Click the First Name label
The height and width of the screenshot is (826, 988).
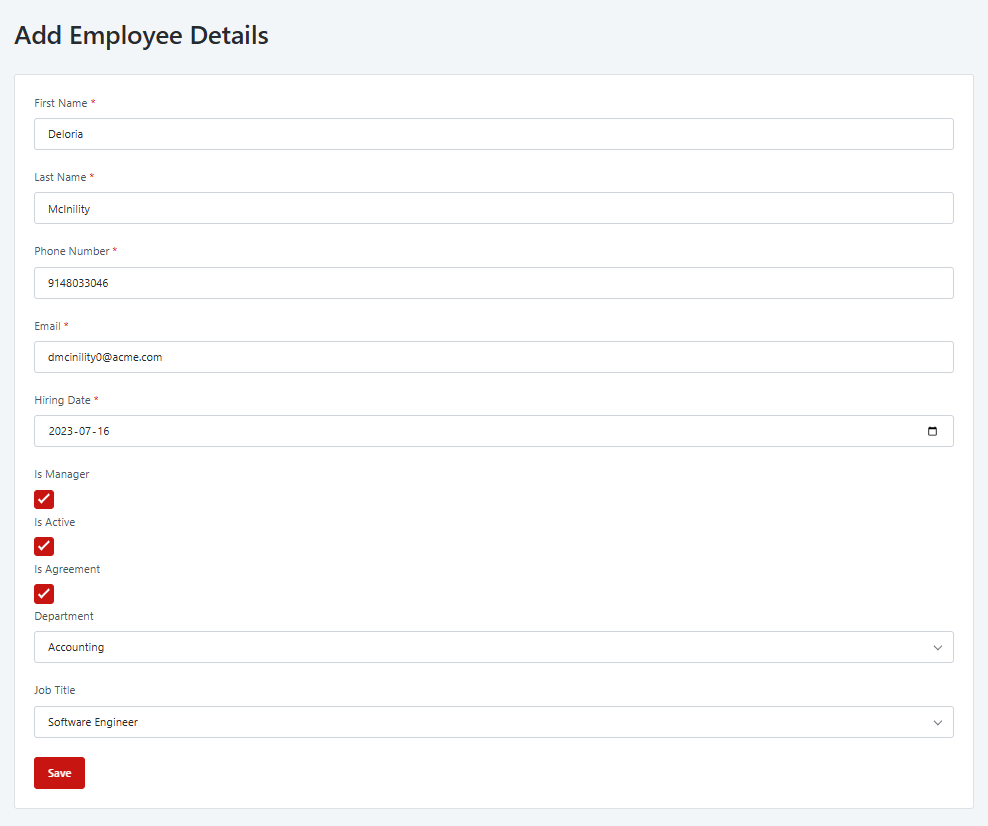point(60,103)
